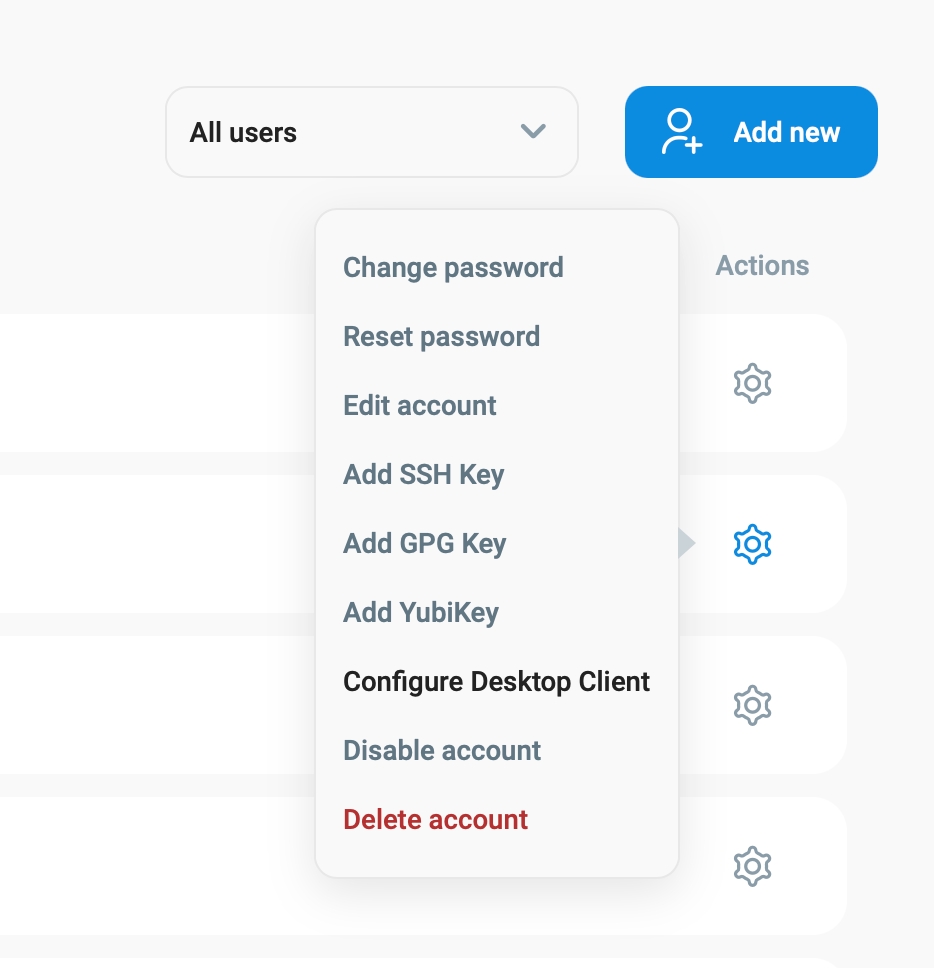934x968 pixels.
Task: Choose Add GPG Key from the menu
Action: [424, 544]
